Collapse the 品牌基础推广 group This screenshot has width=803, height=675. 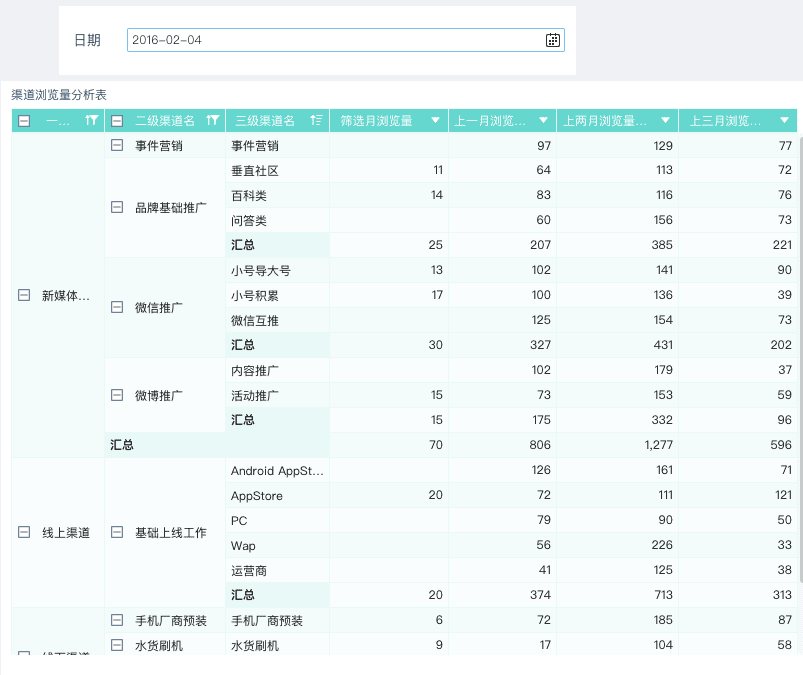(x=117, y=207)
